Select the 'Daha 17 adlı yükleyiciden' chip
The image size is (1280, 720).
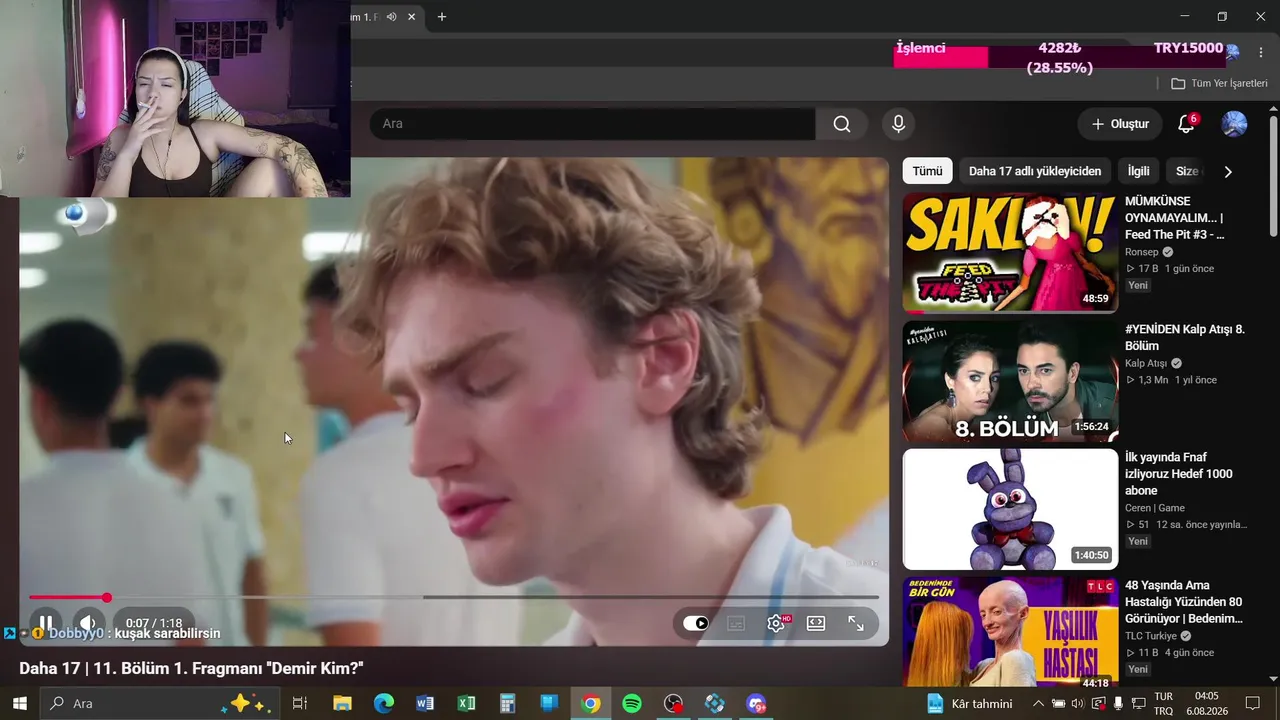(x=1035, y=171)
